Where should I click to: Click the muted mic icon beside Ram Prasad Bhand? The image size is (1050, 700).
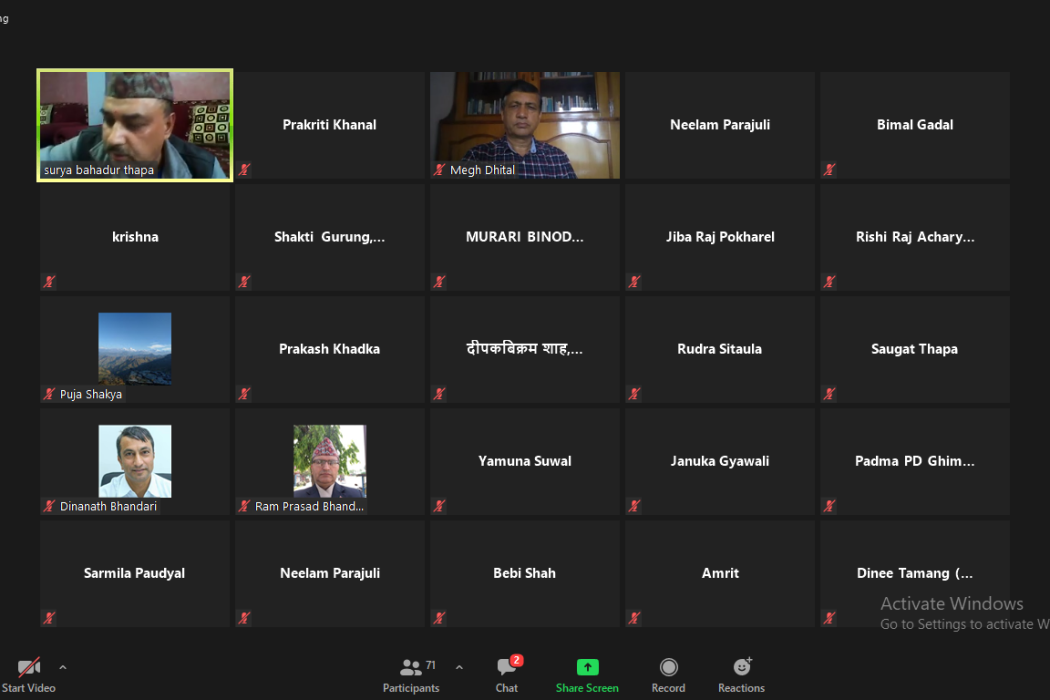click(x=244, y=506)
